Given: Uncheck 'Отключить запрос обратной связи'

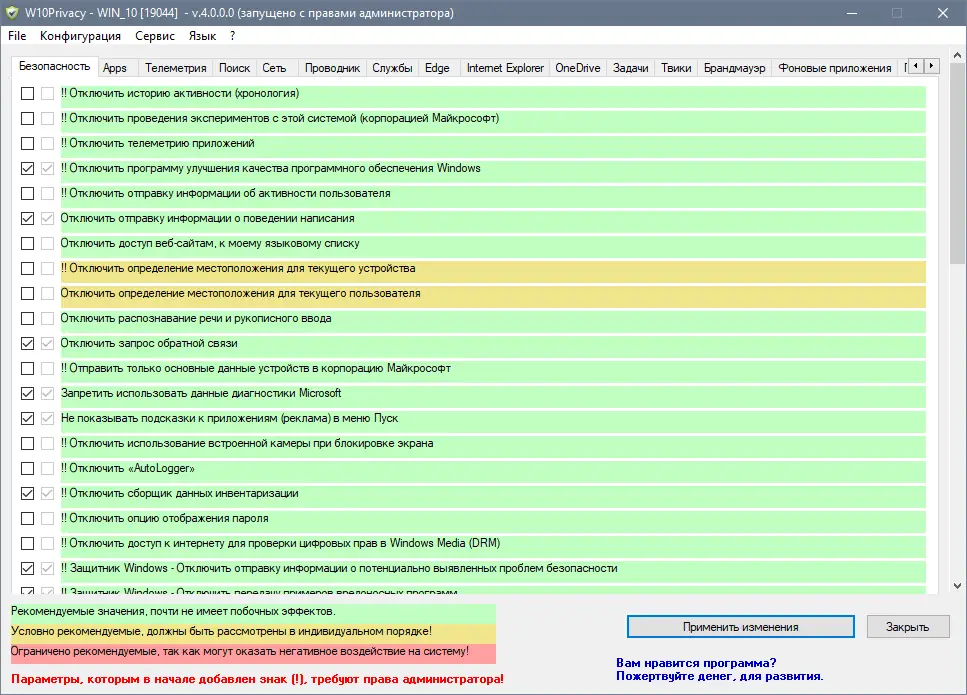Looking at the screenshot, I should tap(27, 343).
